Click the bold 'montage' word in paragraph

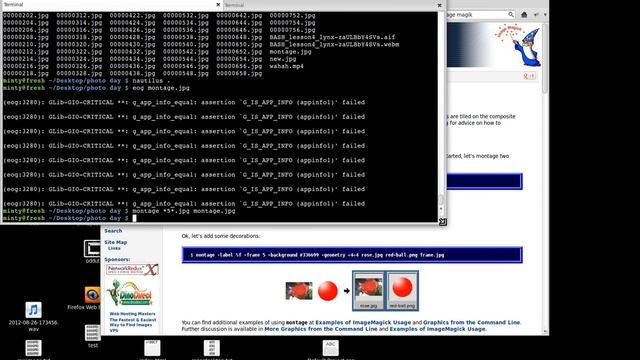pyautogui.click(x=297, y=322)
